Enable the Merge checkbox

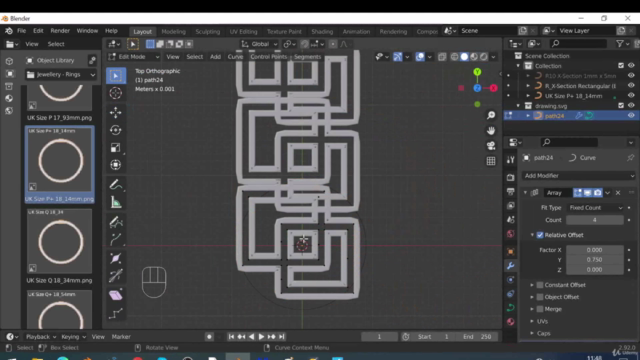point(540,309)
